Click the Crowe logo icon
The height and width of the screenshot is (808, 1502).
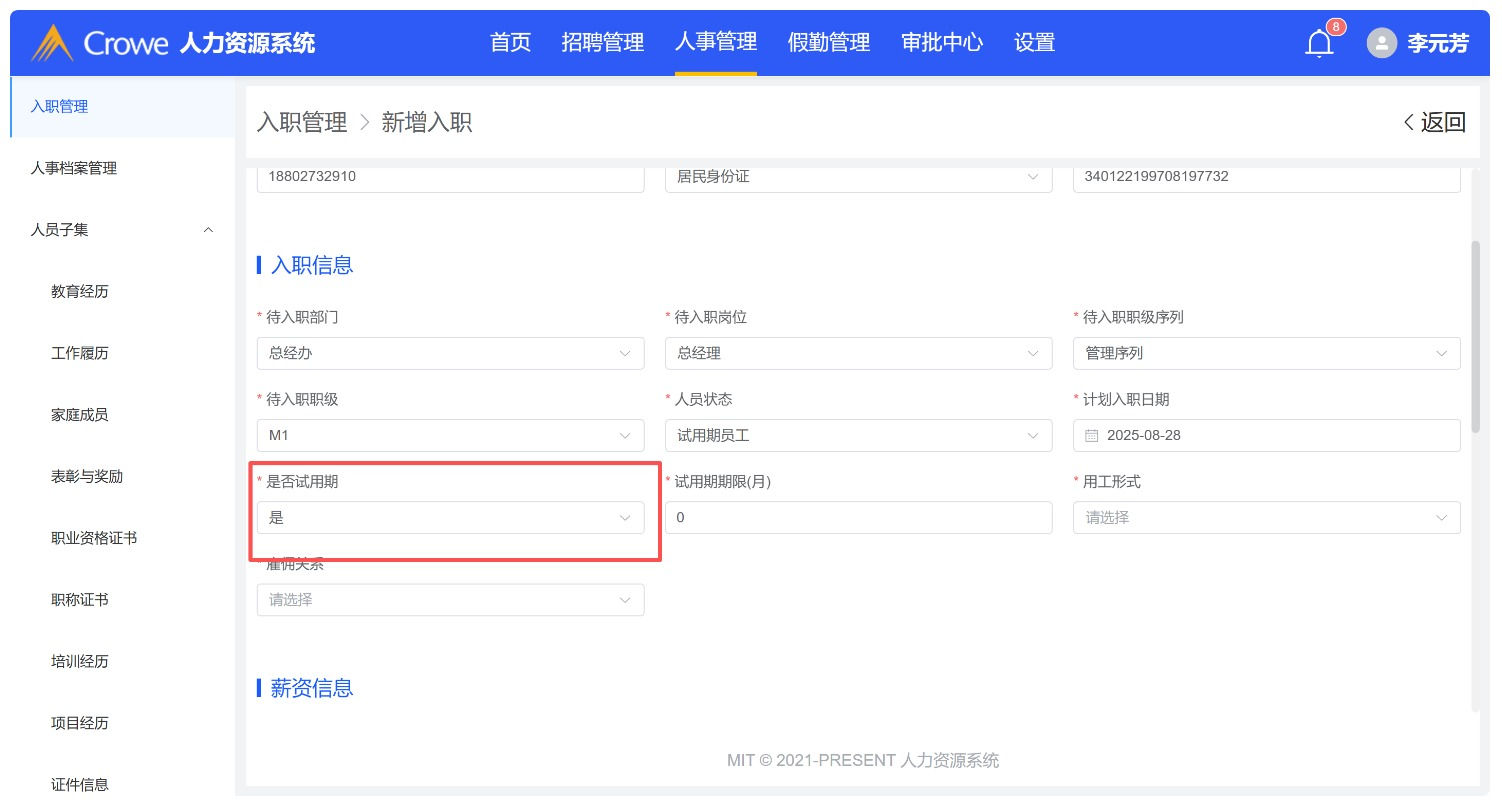pos(52,43)
